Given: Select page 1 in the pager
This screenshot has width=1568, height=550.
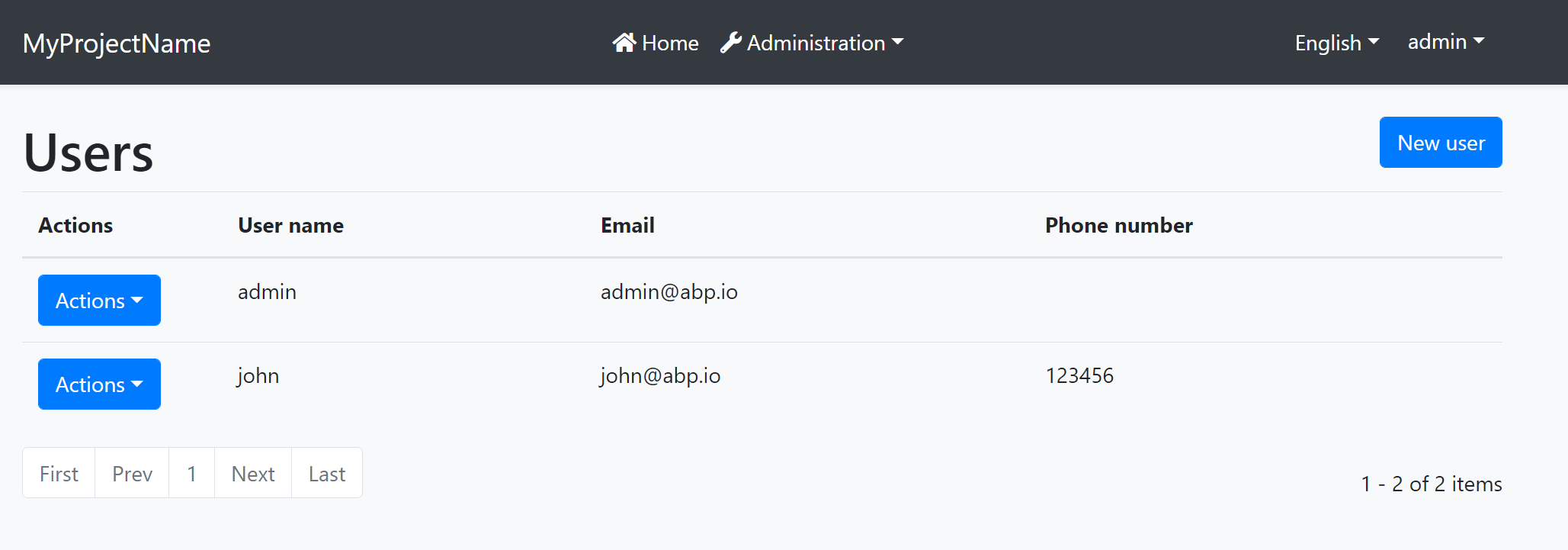Looking at the screenshot, I should (x=191, y=473).
